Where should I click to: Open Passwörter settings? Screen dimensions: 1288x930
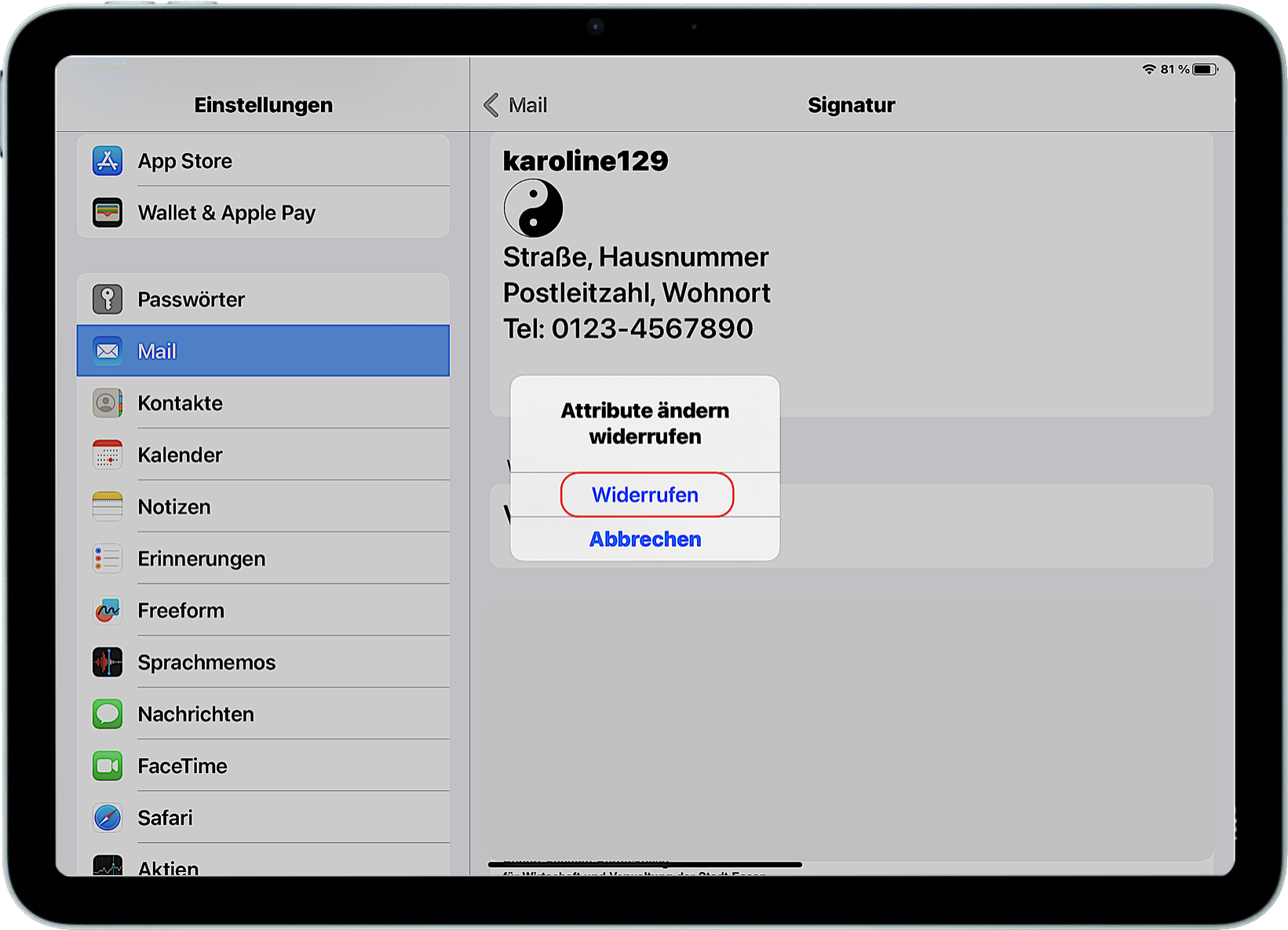(263, 299)
